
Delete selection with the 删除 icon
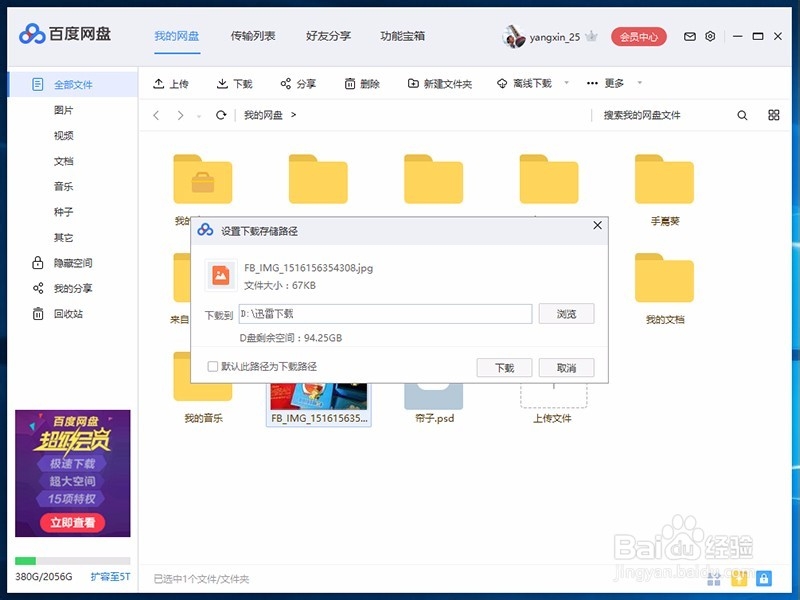(363, 83)
